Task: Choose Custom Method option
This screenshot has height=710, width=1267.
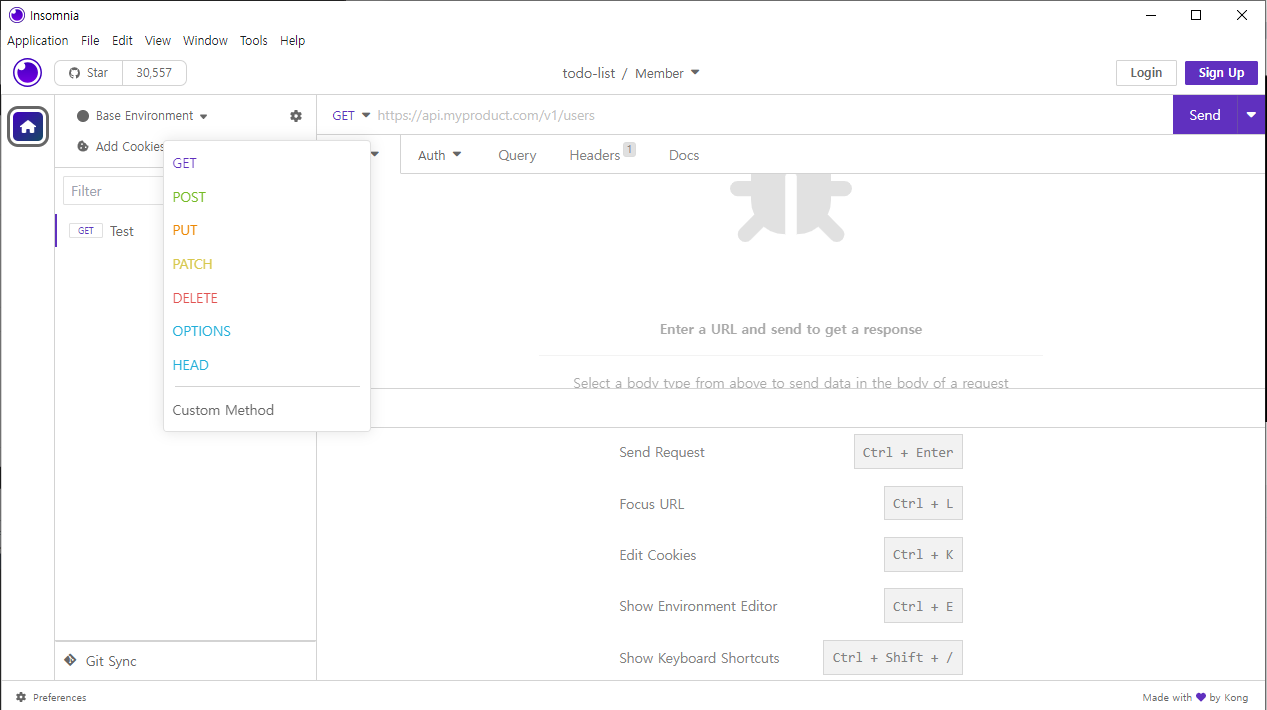Action: (267, 410)
